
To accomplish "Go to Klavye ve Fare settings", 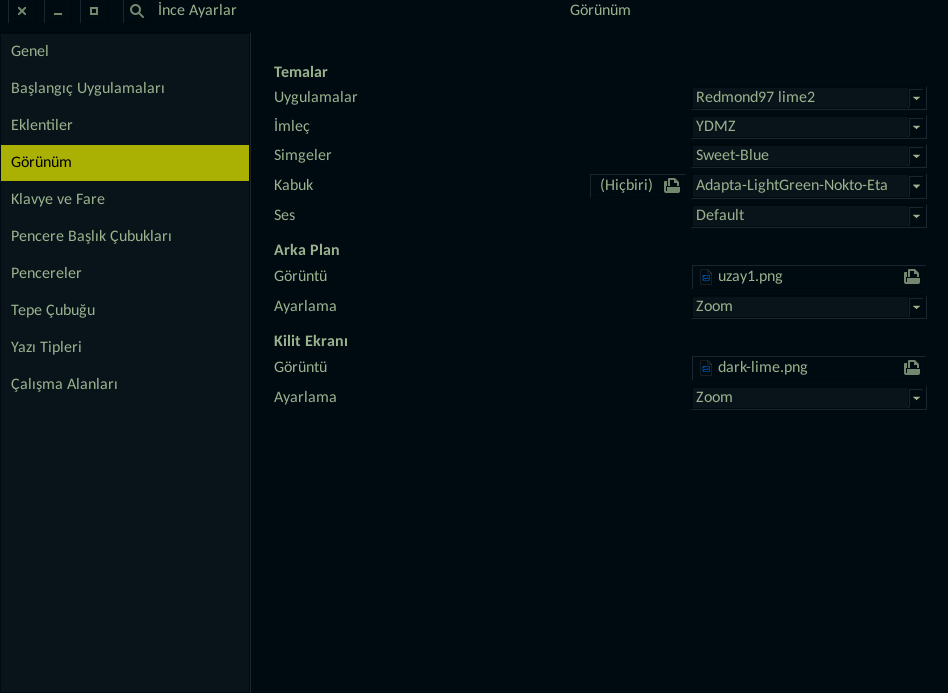I will click(125, 200).
